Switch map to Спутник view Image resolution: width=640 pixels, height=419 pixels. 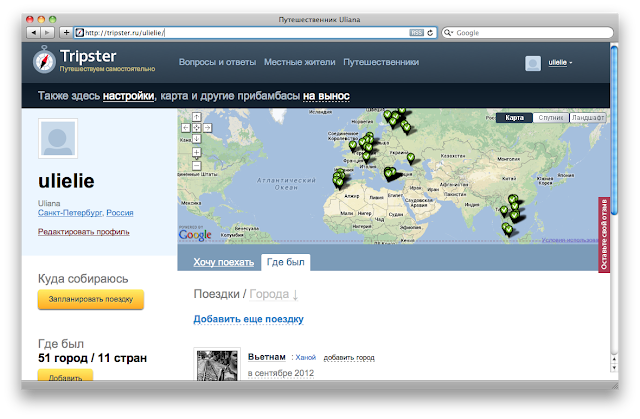pyautogui.click(x=551, y=117)
